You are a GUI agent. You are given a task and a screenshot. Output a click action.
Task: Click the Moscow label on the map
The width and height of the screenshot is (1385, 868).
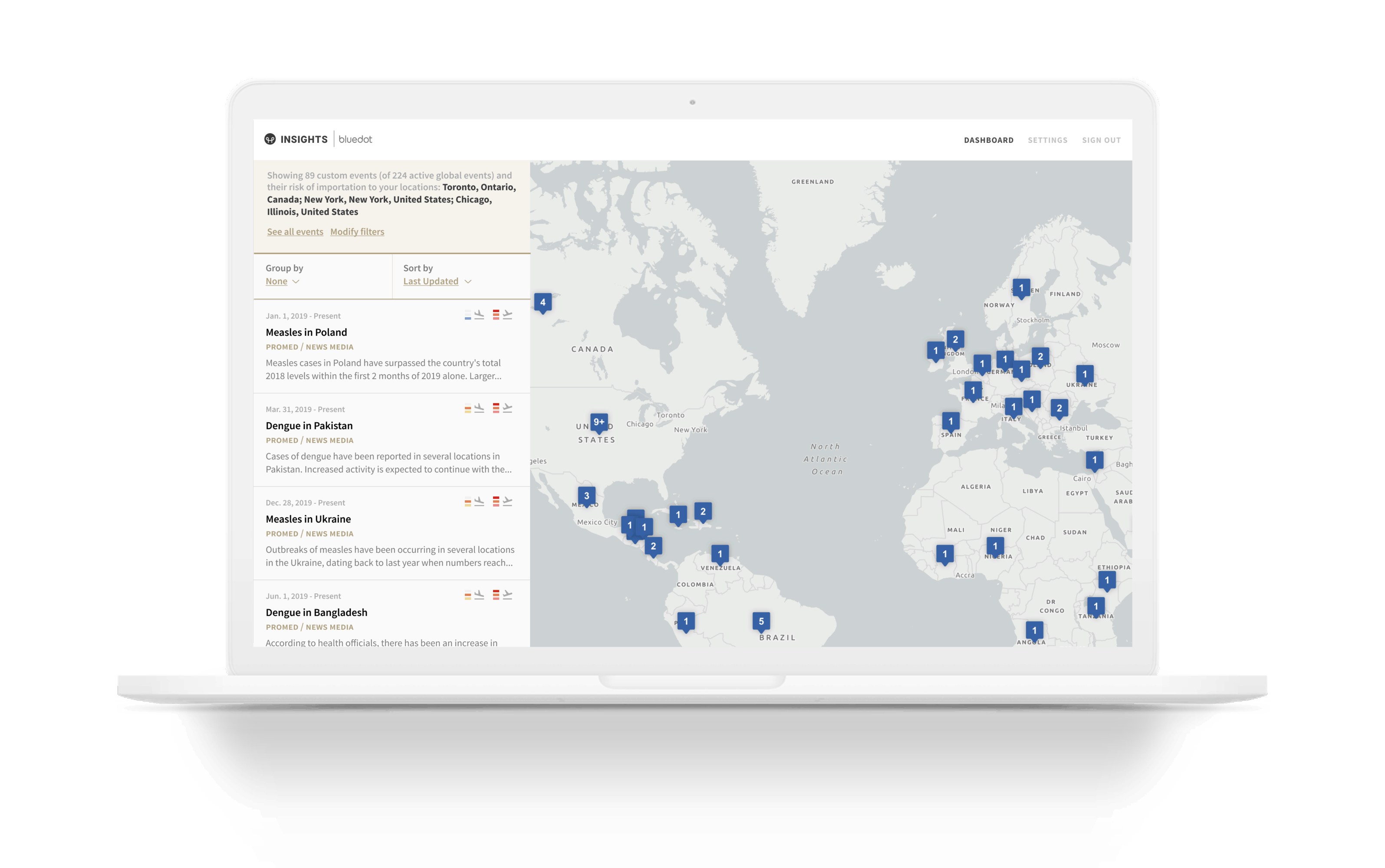(x=1105, y=345)
